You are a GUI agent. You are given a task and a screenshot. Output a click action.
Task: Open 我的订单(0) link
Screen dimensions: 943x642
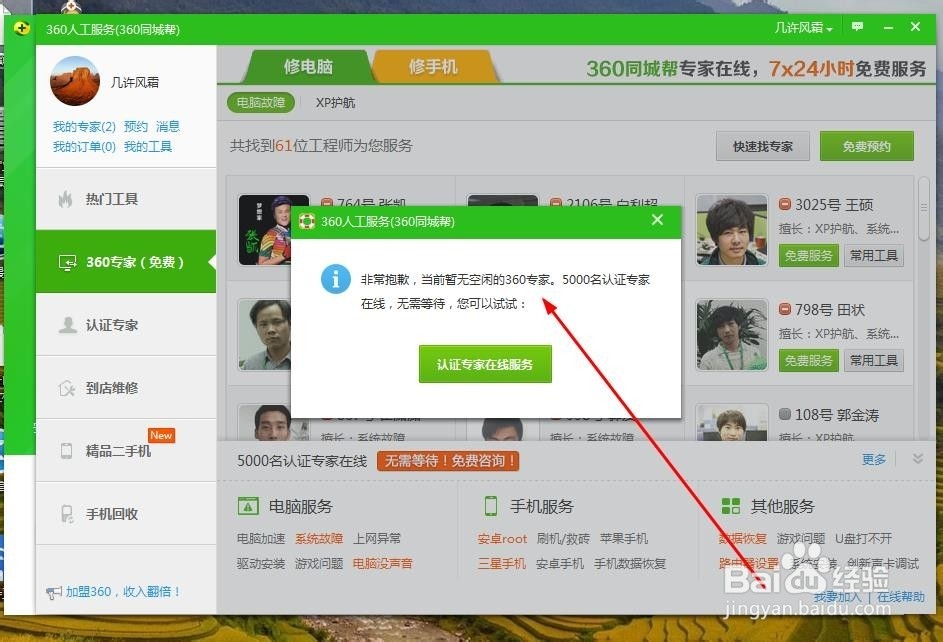84,147
